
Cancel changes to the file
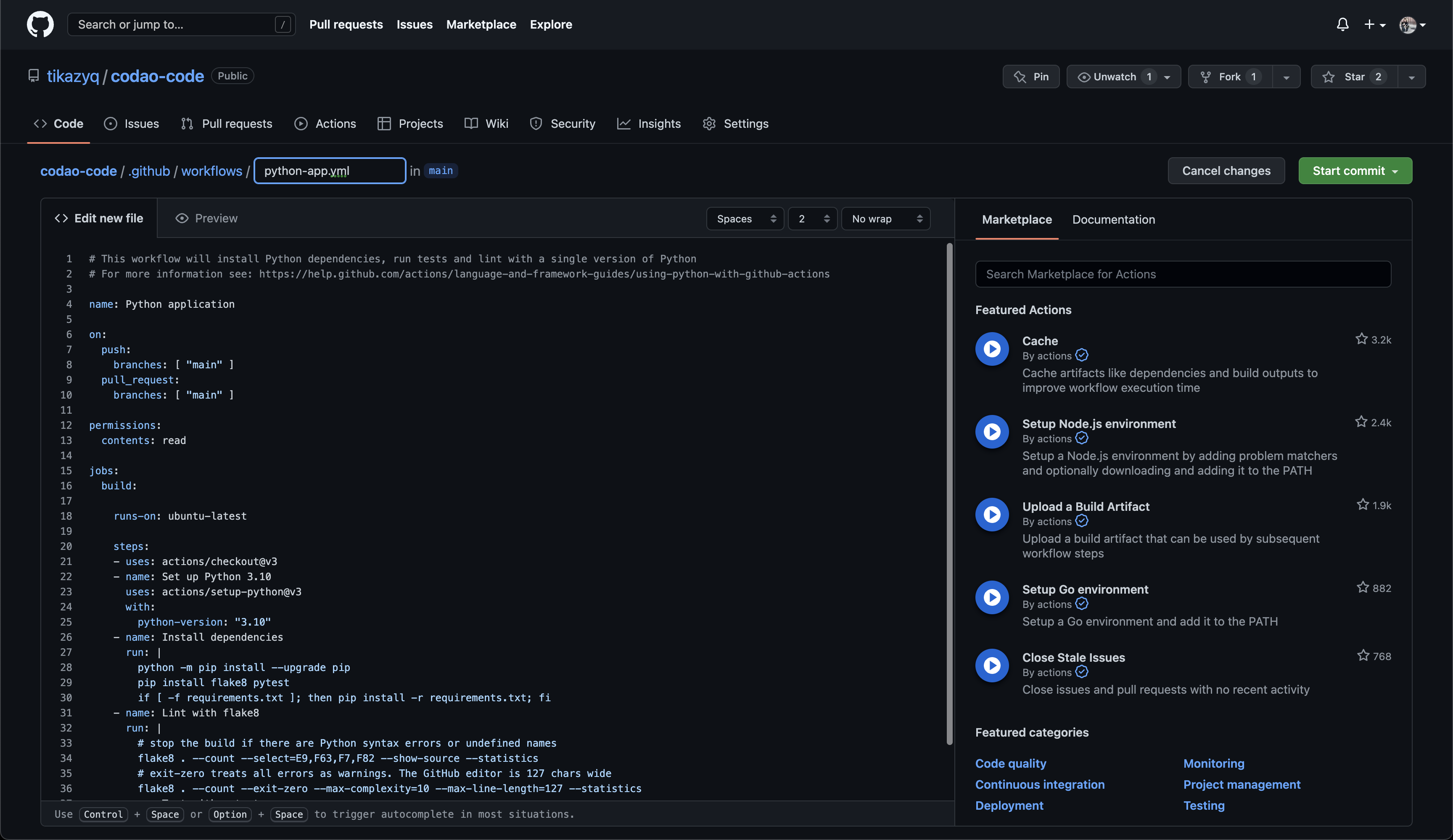(1226, 171)
